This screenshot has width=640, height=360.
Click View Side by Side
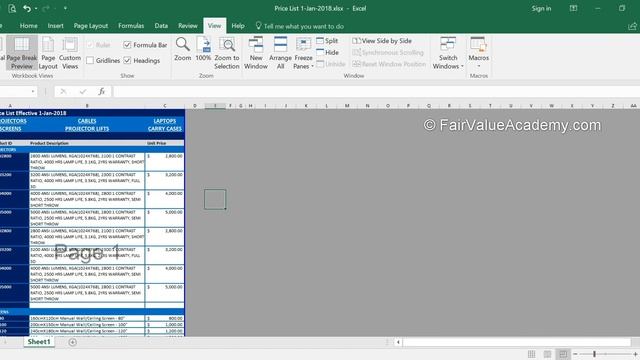382,41
